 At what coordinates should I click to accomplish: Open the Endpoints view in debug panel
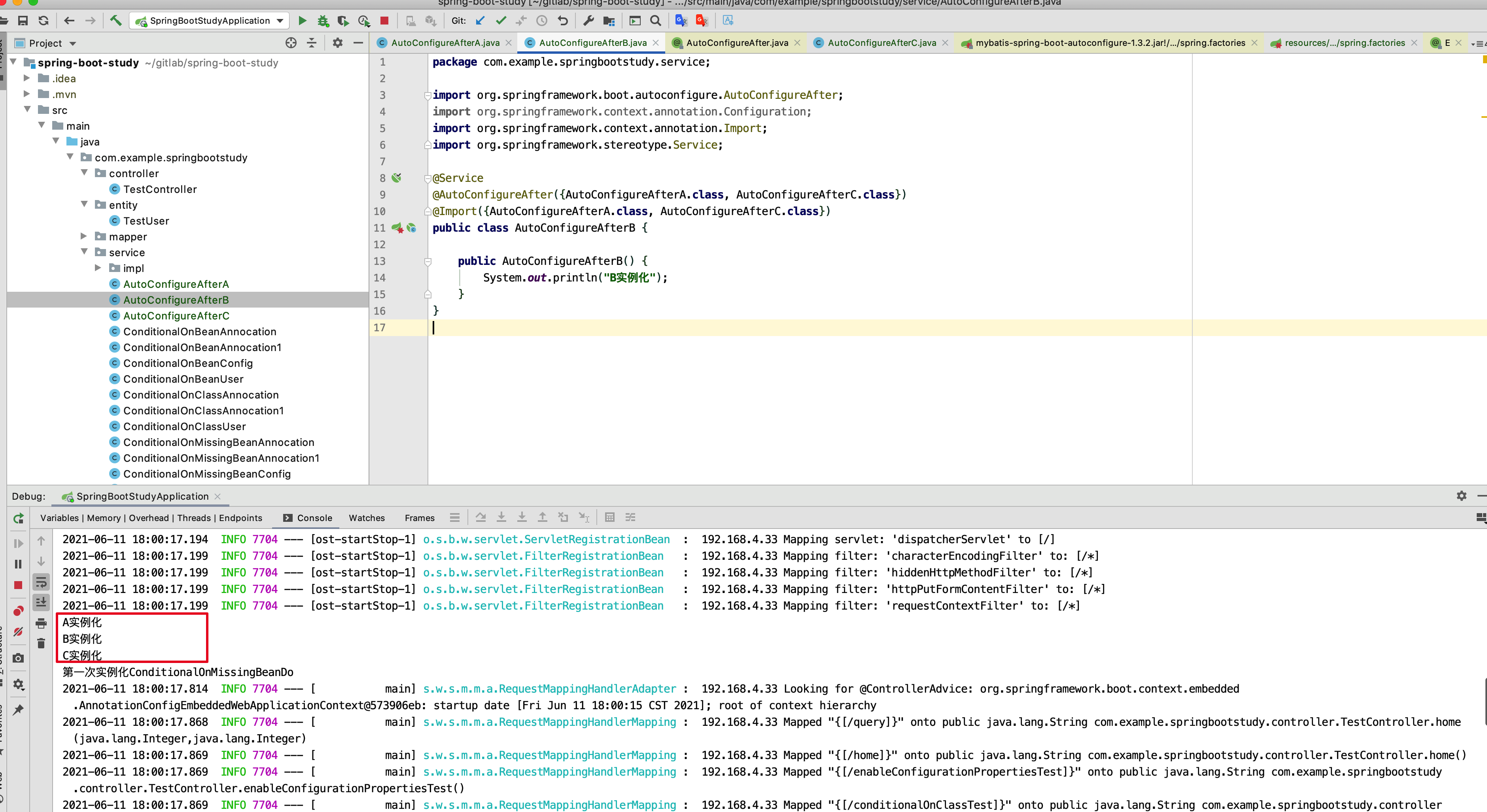(x=241, y=517)
